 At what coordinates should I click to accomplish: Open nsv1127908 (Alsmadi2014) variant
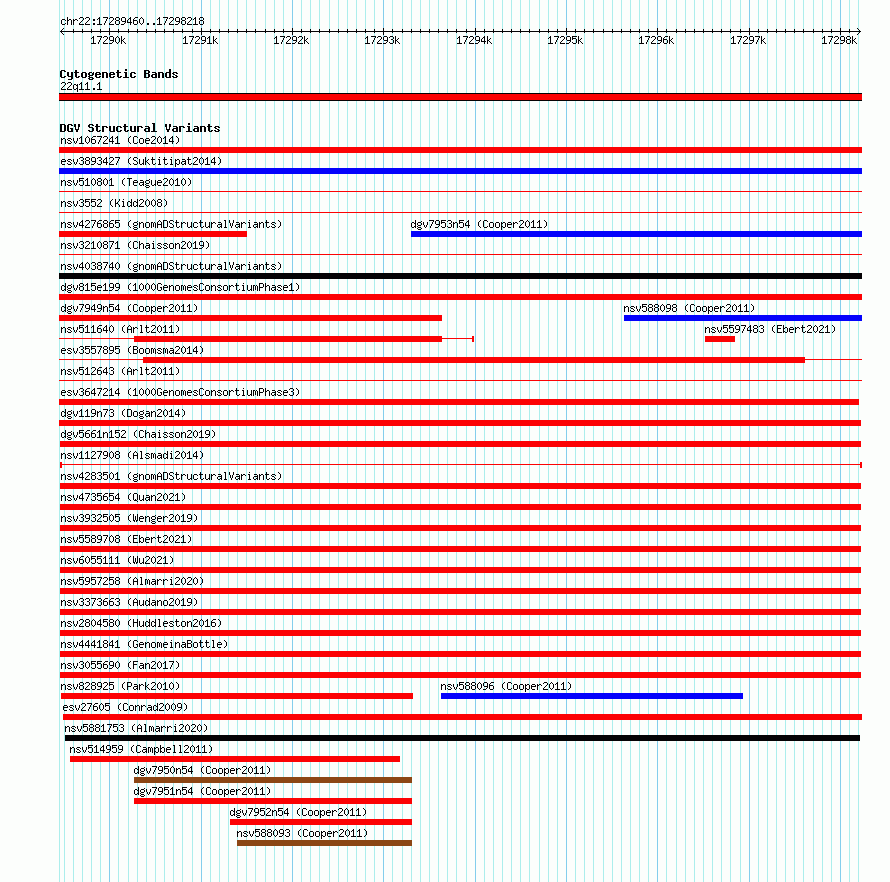132,455
